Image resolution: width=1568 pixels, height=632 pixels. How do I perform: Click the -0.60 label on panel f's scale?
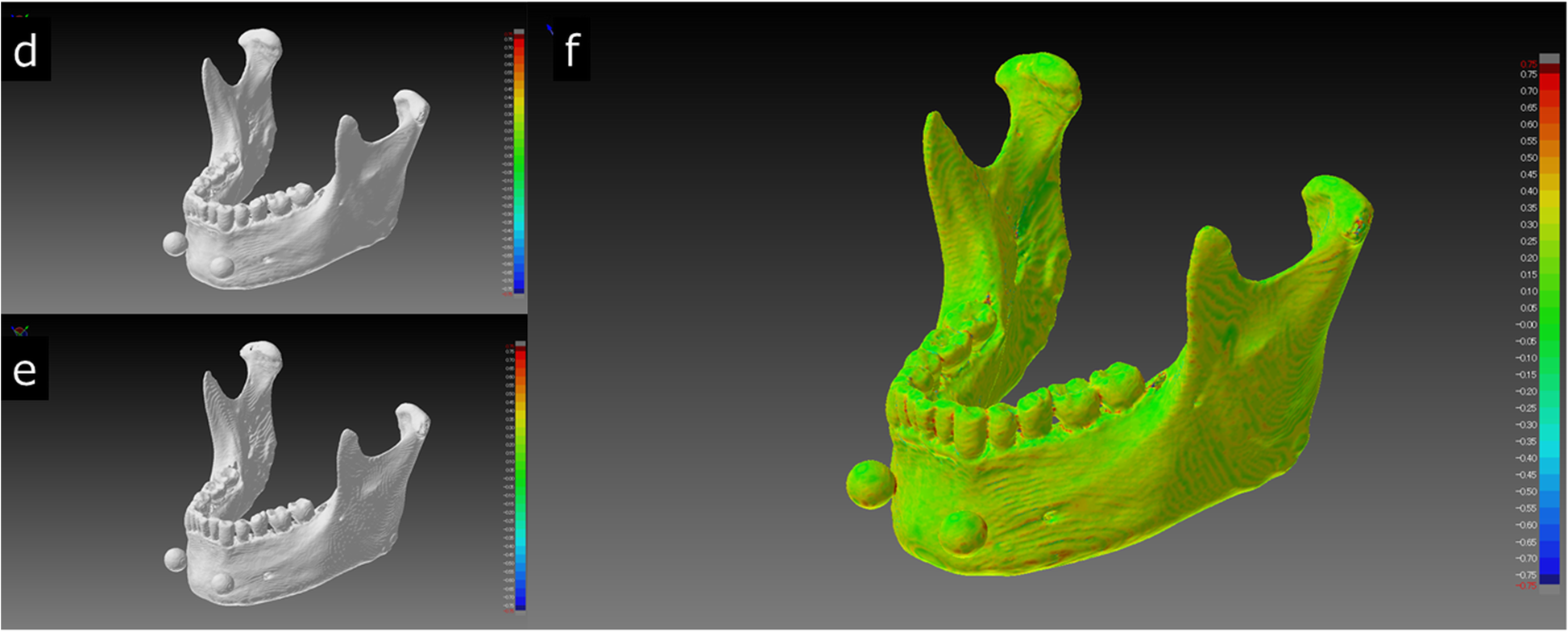[1526, 525]
